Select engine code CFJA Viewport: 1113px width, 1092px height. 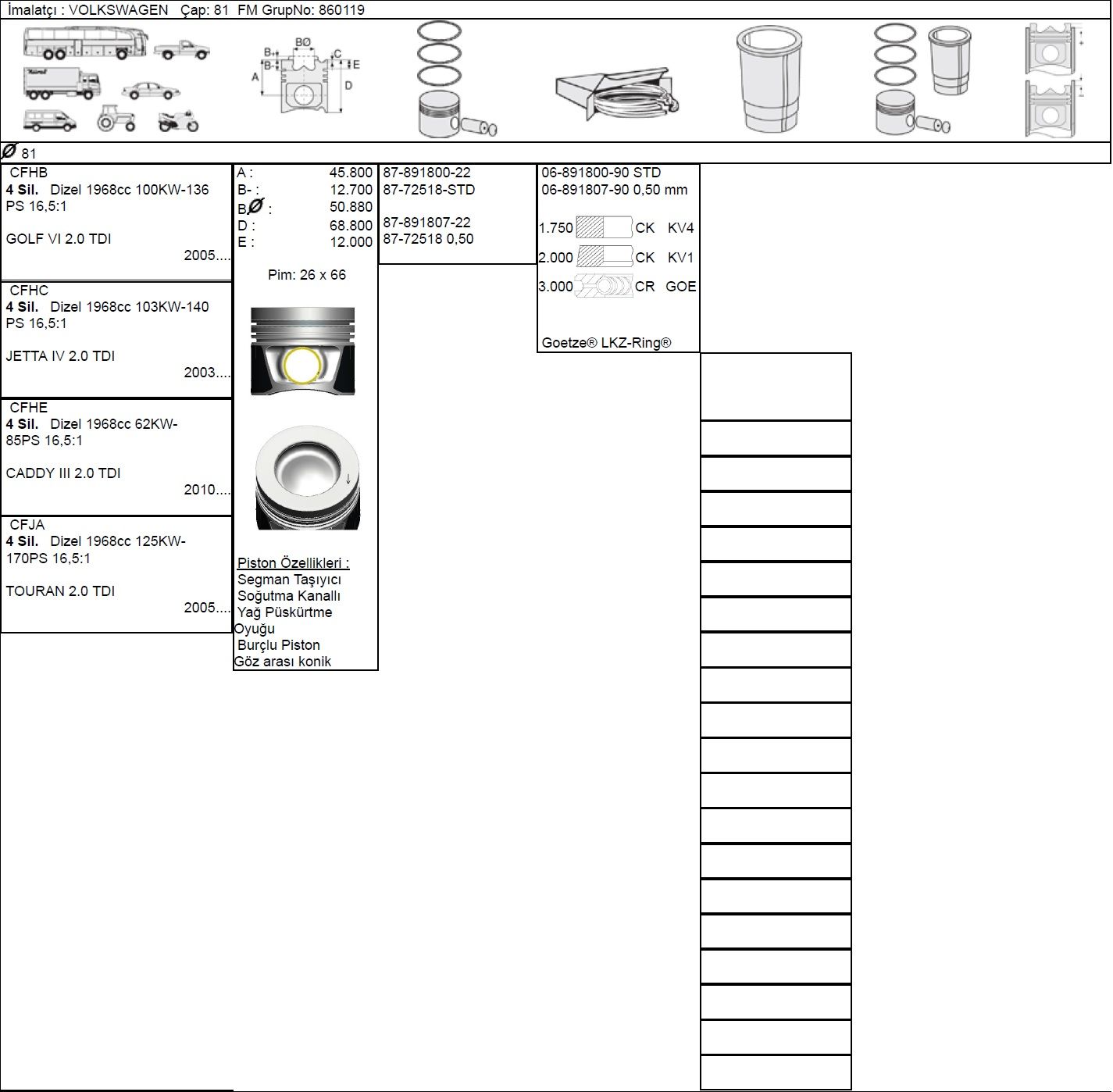tap(27, 524)
